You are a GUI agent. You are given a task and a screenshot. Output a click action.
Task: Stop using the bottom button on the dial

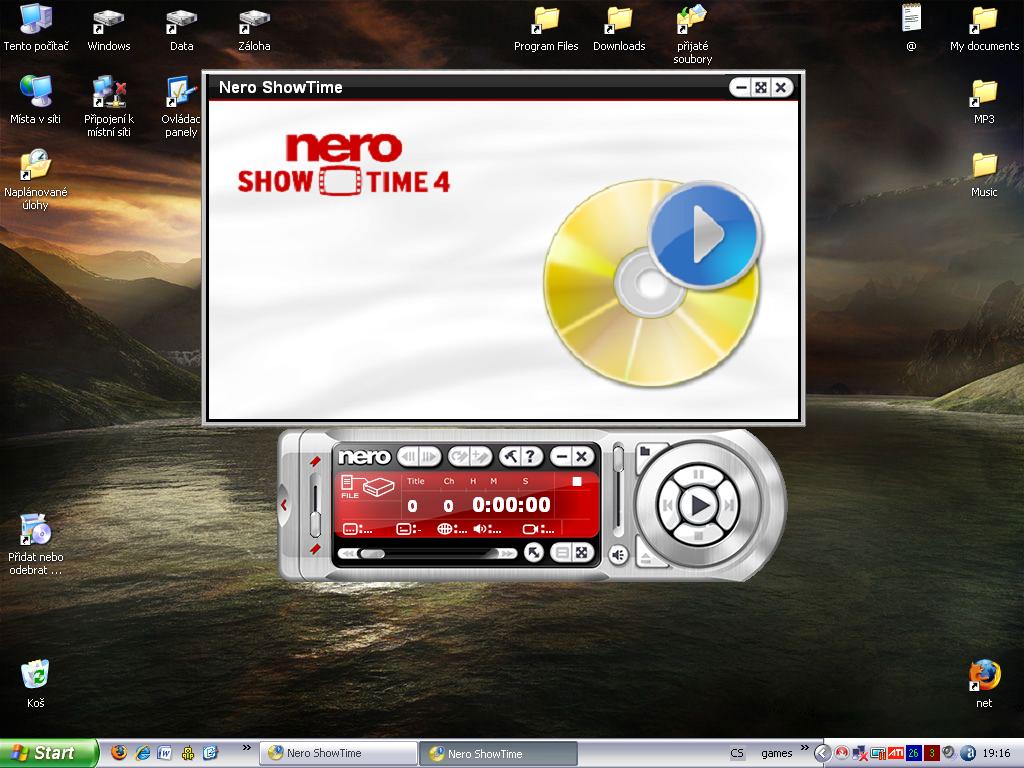click(x=699, y=536)
